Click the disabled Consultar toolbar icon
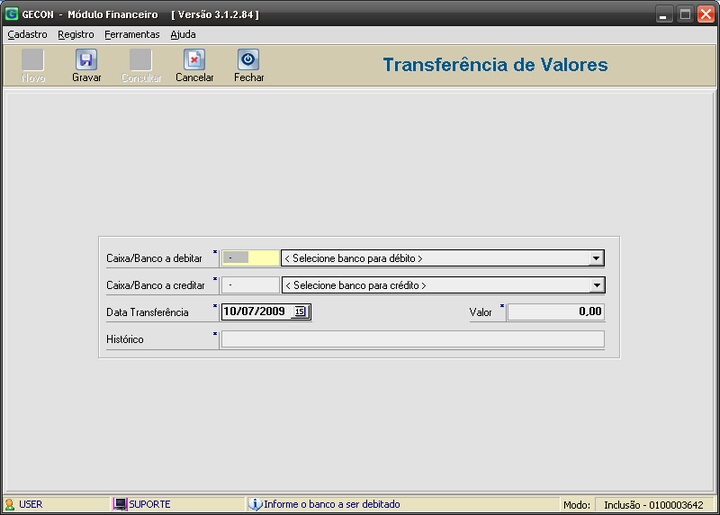The height and width of the screenshot is (515, 720). point(141,60)
